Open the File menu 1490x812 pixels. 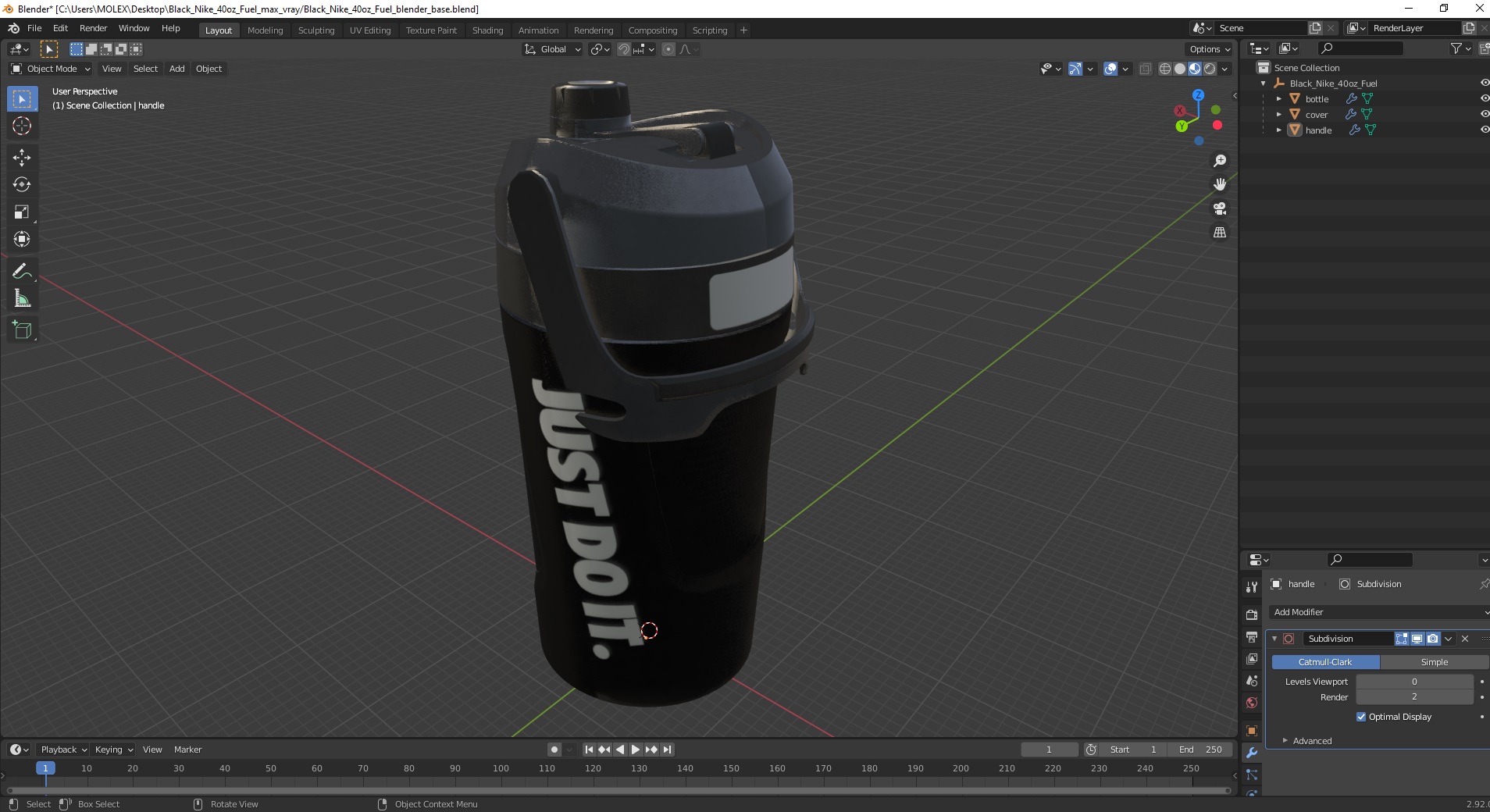coord(34,28)
